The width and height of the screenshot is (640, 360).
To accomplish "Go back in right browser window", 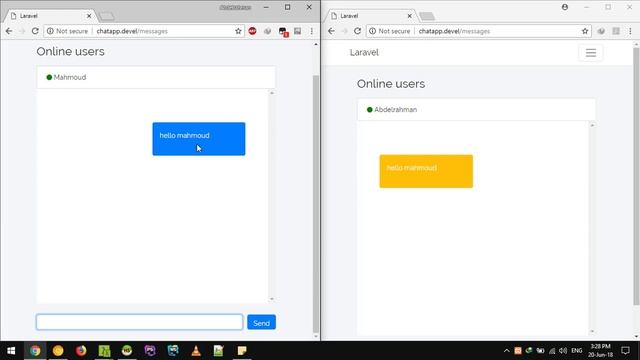I will (x=331, y=31).
